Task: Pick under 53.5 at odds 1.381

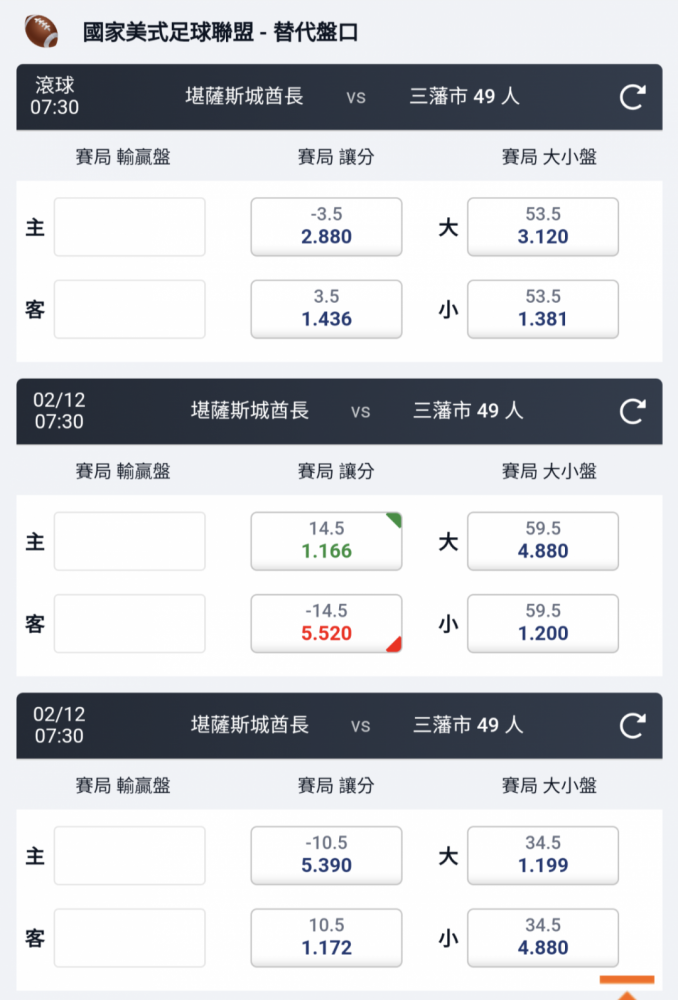Action: 543,309
